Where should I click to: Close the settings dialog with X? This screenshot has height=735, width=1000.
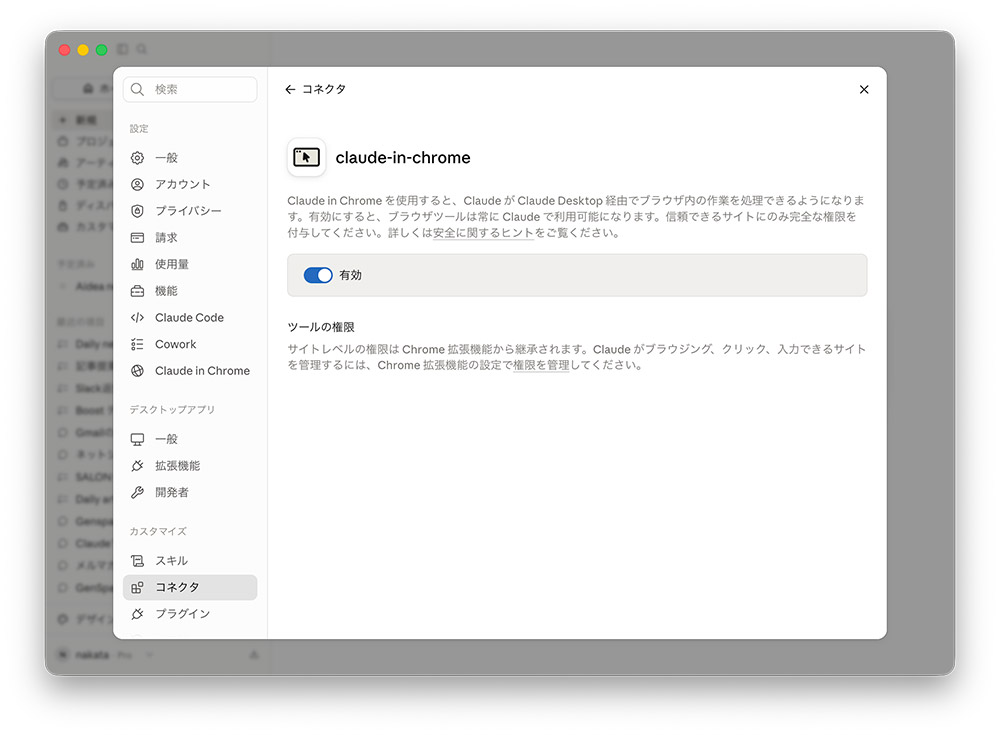point(864,89)
